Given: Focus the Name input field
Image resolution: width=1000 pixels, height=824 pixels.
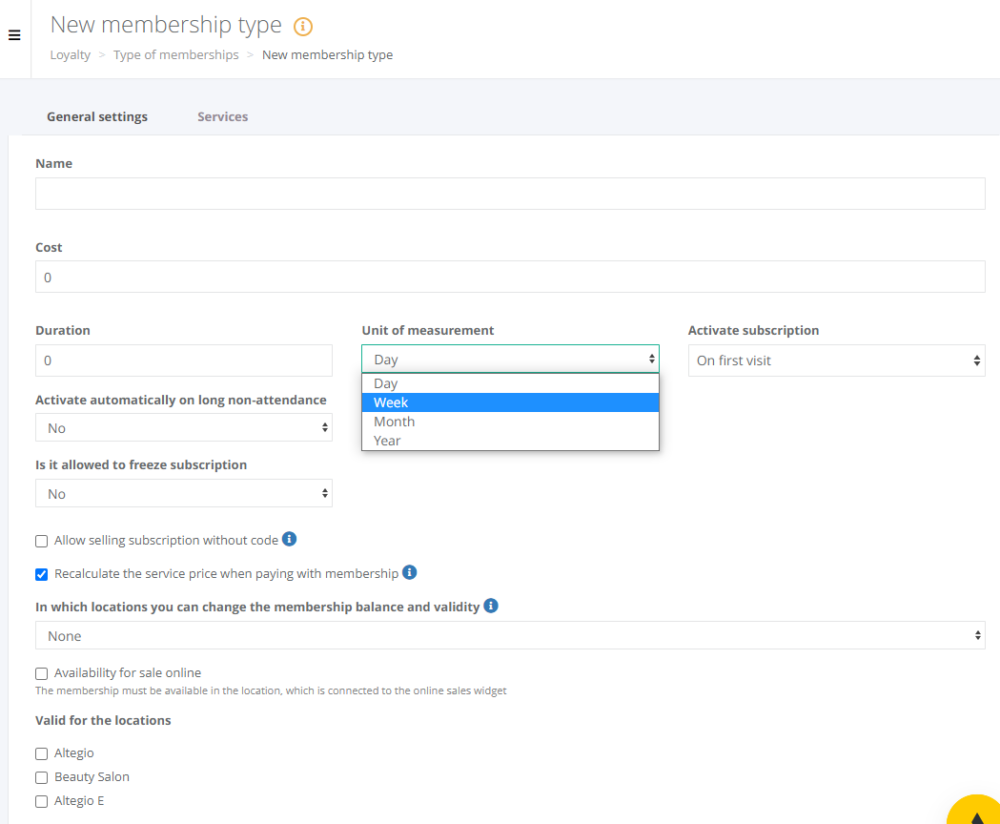Looking at the screenshot, I should click(x=510, y=193).
